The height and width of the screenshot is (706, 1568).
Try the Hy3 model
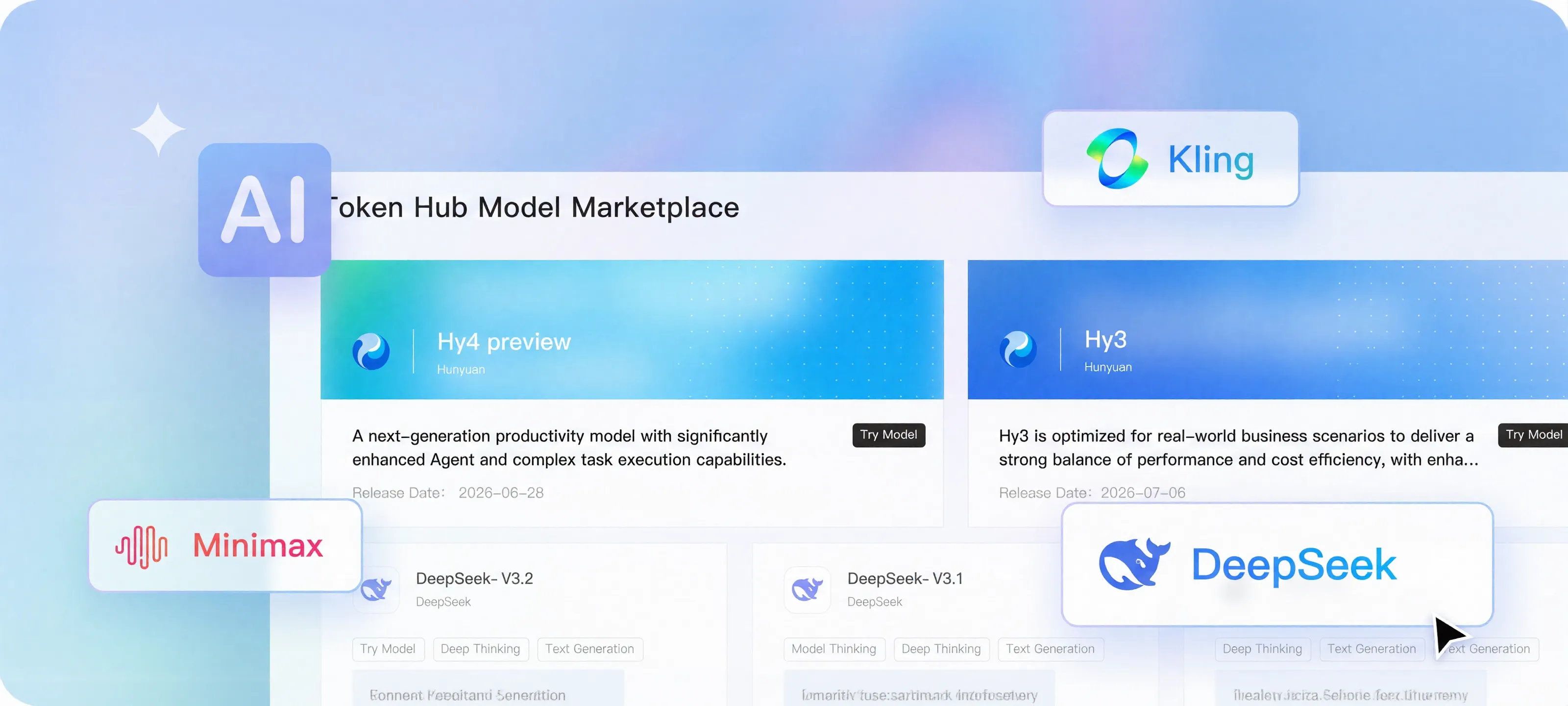tap(1533, 435)
